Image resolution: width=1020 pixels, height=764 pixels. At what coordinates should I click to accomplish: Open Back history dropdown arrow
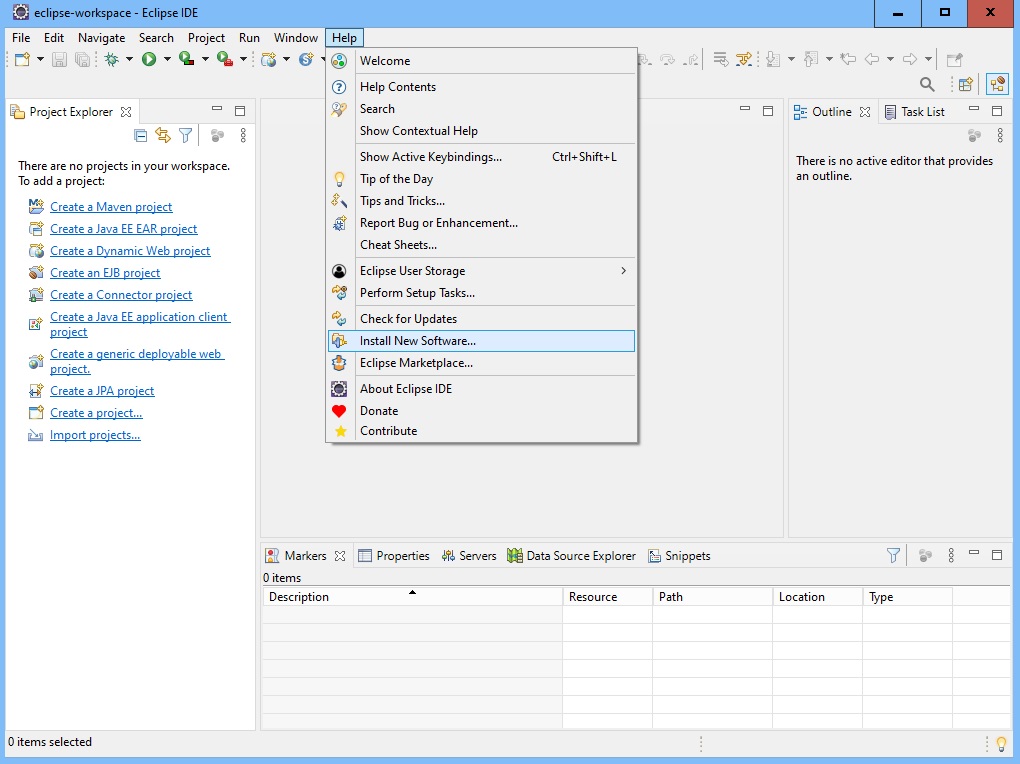click(891, 59)
